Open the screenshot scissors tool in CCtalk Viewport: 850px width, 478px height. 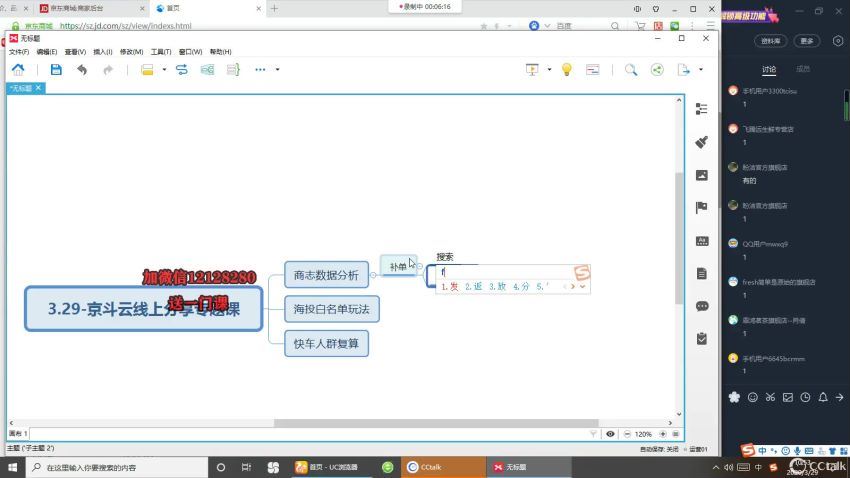[770, 397]
